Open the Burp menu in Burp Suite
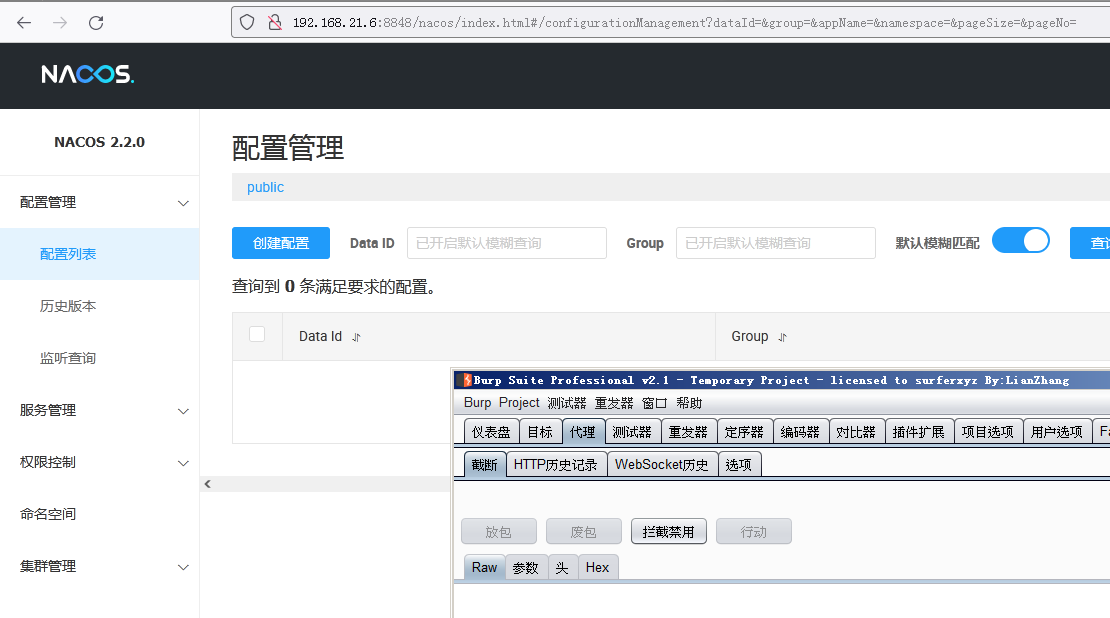This screenshot has height=618, width=1110. point(477,403)
